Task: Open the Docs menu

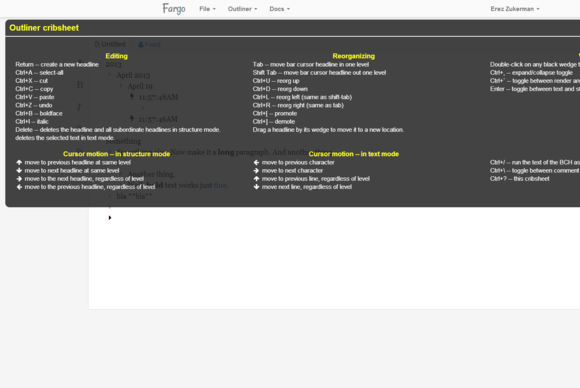Action: pyautogui.click(x=279, y=9)
